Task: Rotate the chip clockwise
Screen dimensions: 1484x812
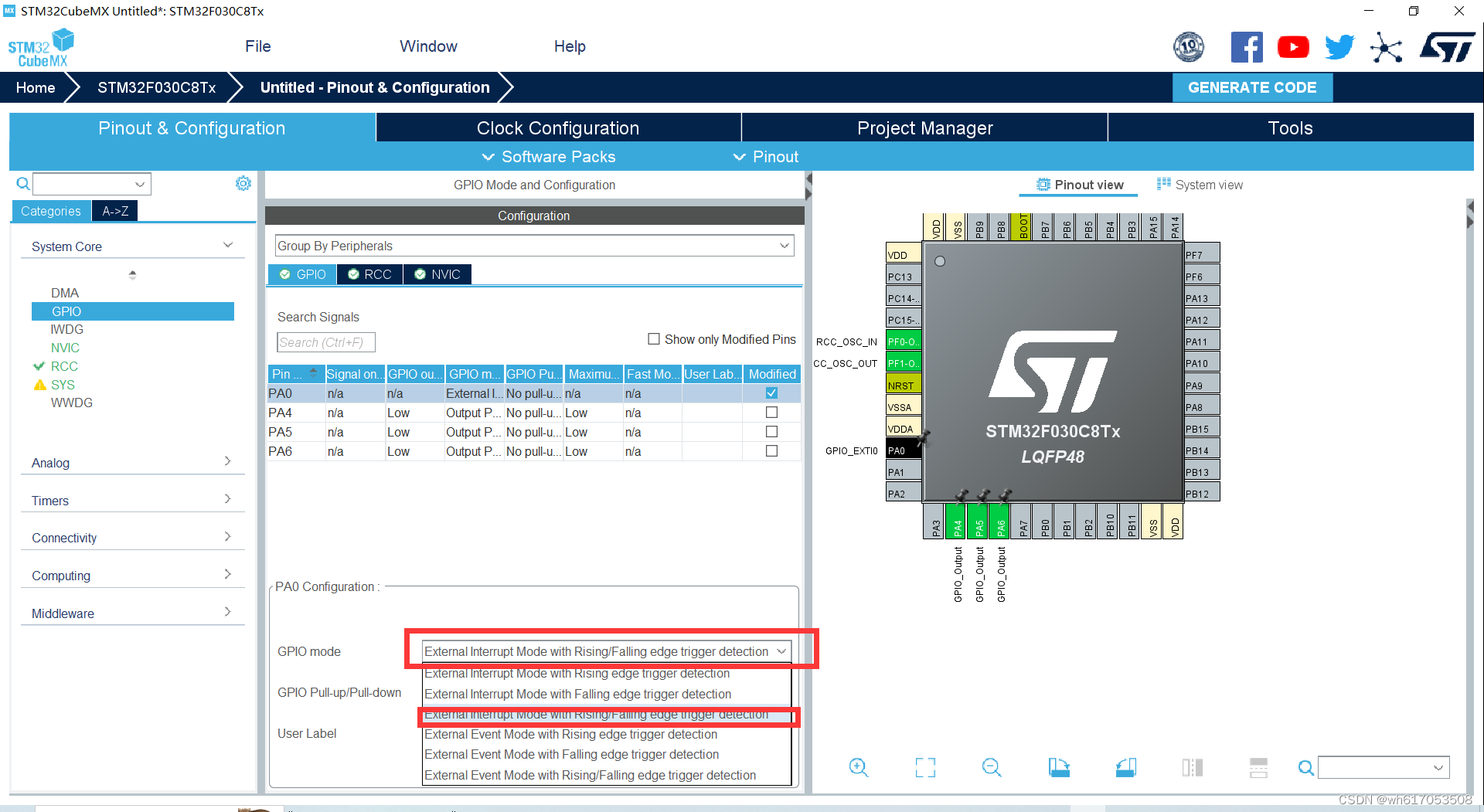Action: [x=1058, y=767]
